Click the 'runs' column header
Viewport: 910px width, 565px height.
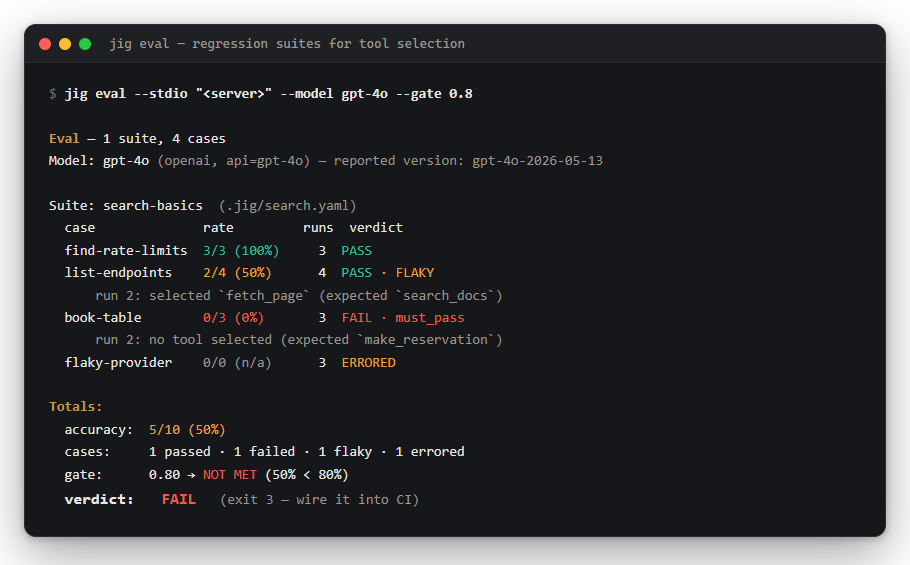click(x=318, y=228)
